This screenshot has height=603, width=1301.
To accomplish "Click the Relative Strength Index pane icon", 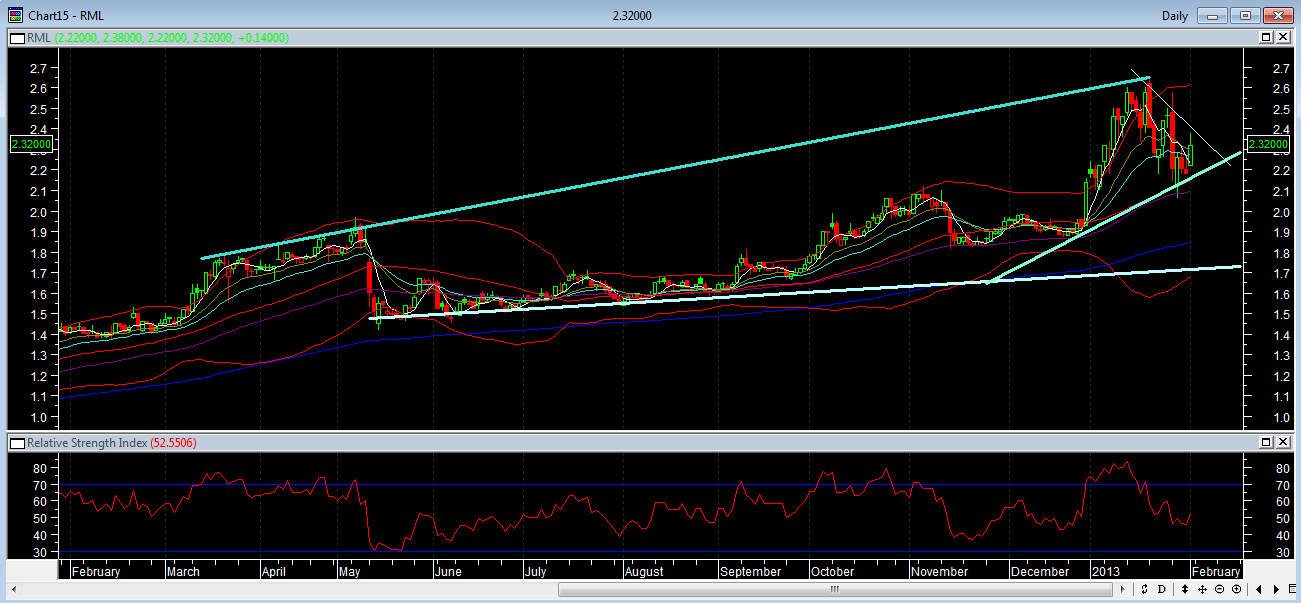I will coord(17,441).
